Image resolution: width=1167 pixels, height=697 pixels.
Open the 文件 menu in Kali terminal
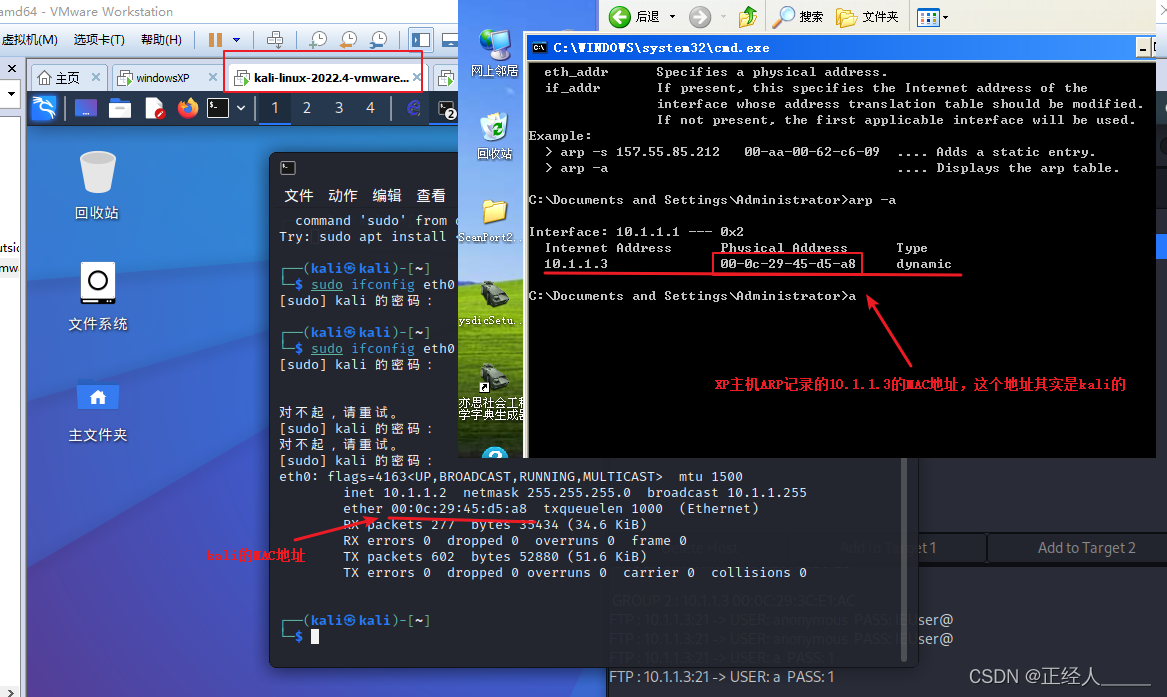298,196
